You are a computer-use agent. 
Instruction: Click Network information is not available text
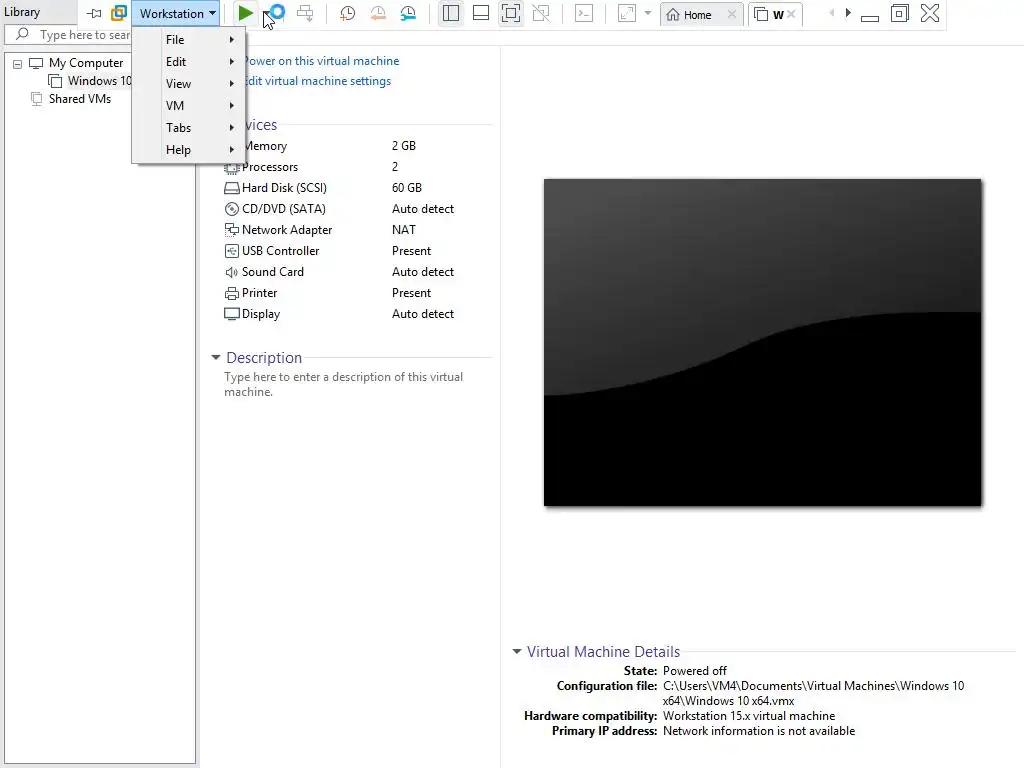point(759,731)
